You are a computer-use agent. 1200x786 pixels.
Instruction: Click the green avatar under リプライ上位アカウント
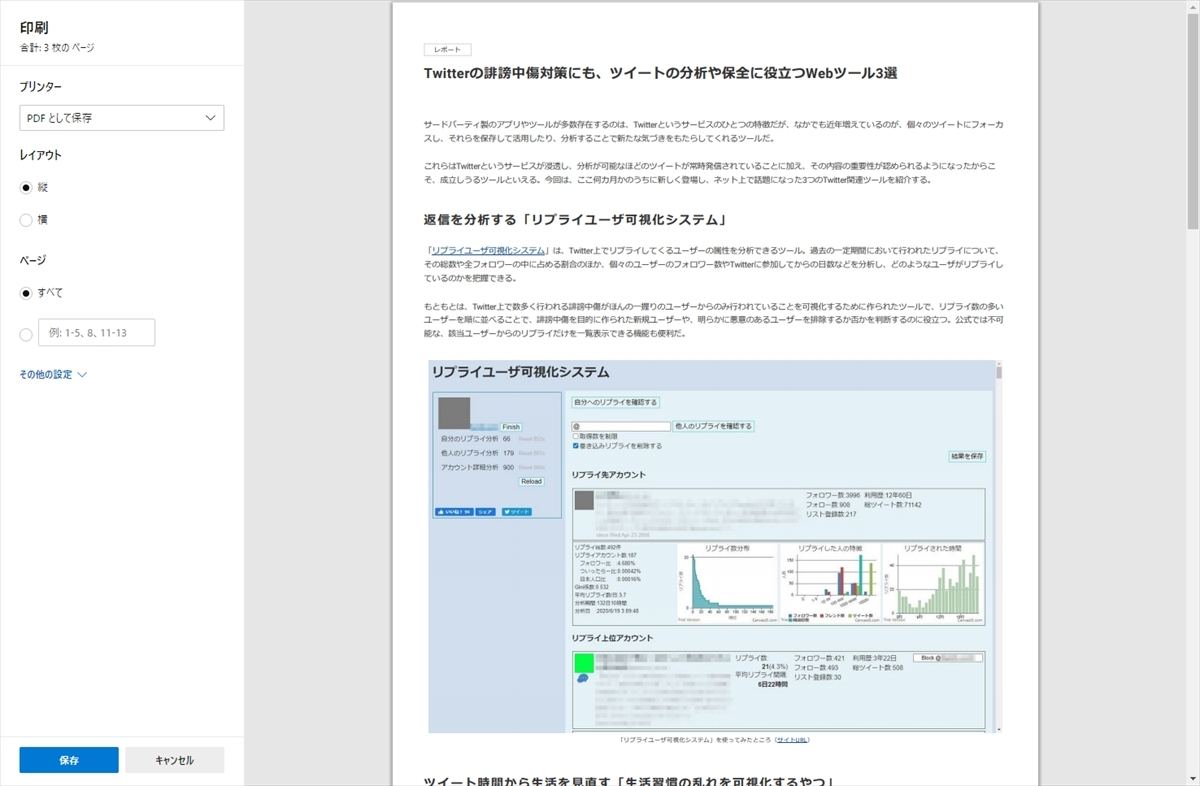point(584,662)
